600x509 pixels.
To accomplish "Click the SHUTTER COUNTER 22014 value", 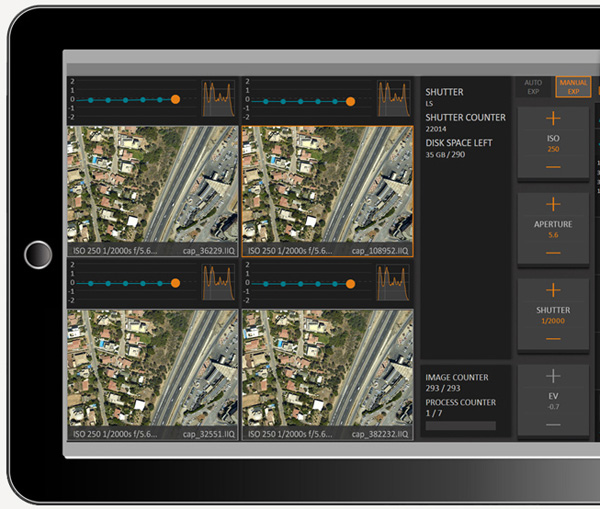I will pyautogui.click(x=436, y=129).
